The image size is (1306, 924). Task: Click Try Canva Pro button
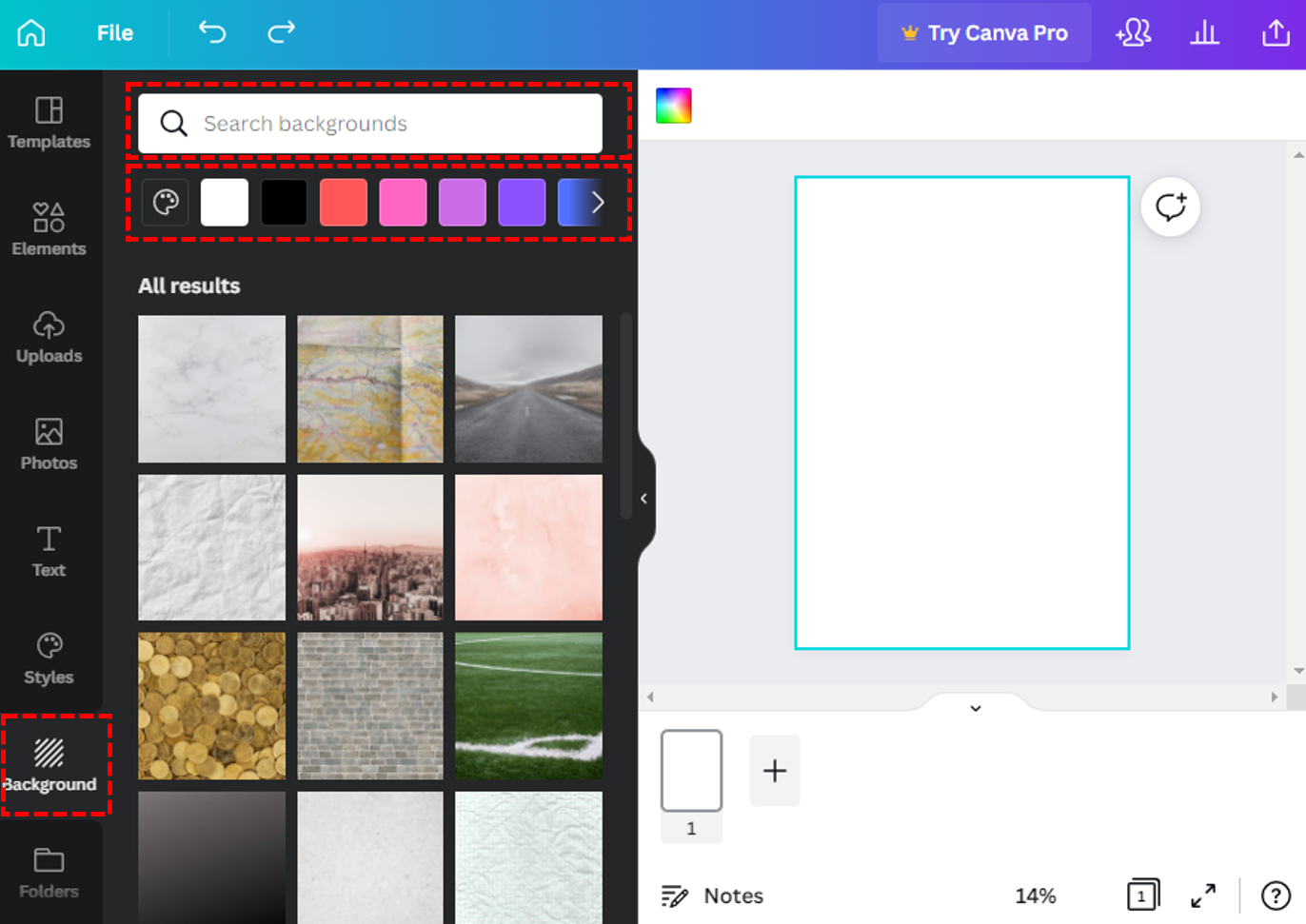point(984,33)
